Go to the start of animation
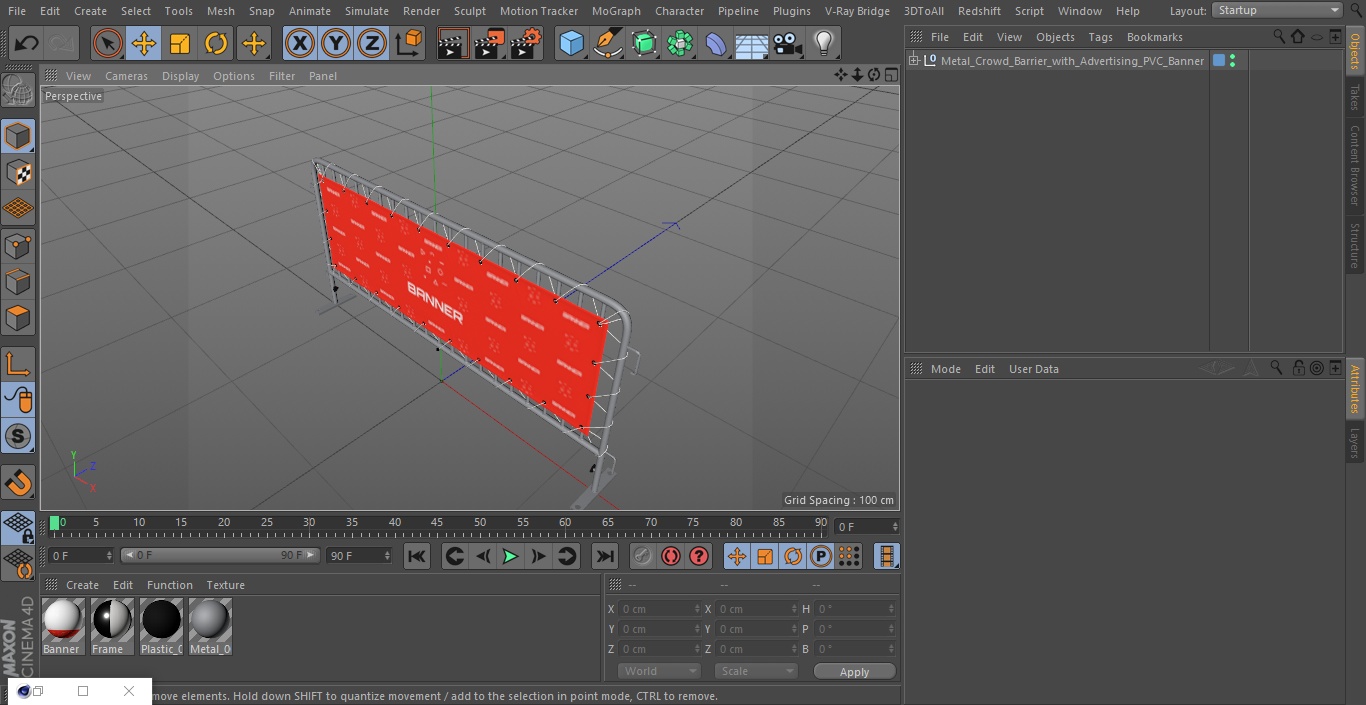1366x705 pixels. coord(417,556)
